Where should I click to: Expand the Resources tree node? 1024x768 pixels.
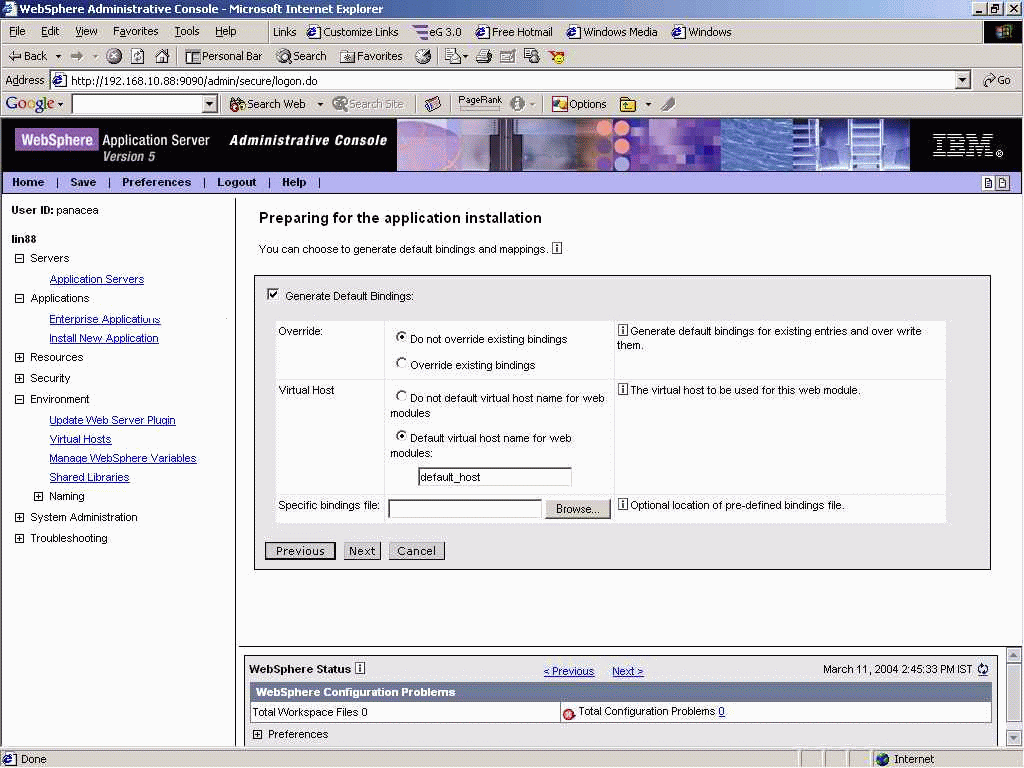coord(20,357)
